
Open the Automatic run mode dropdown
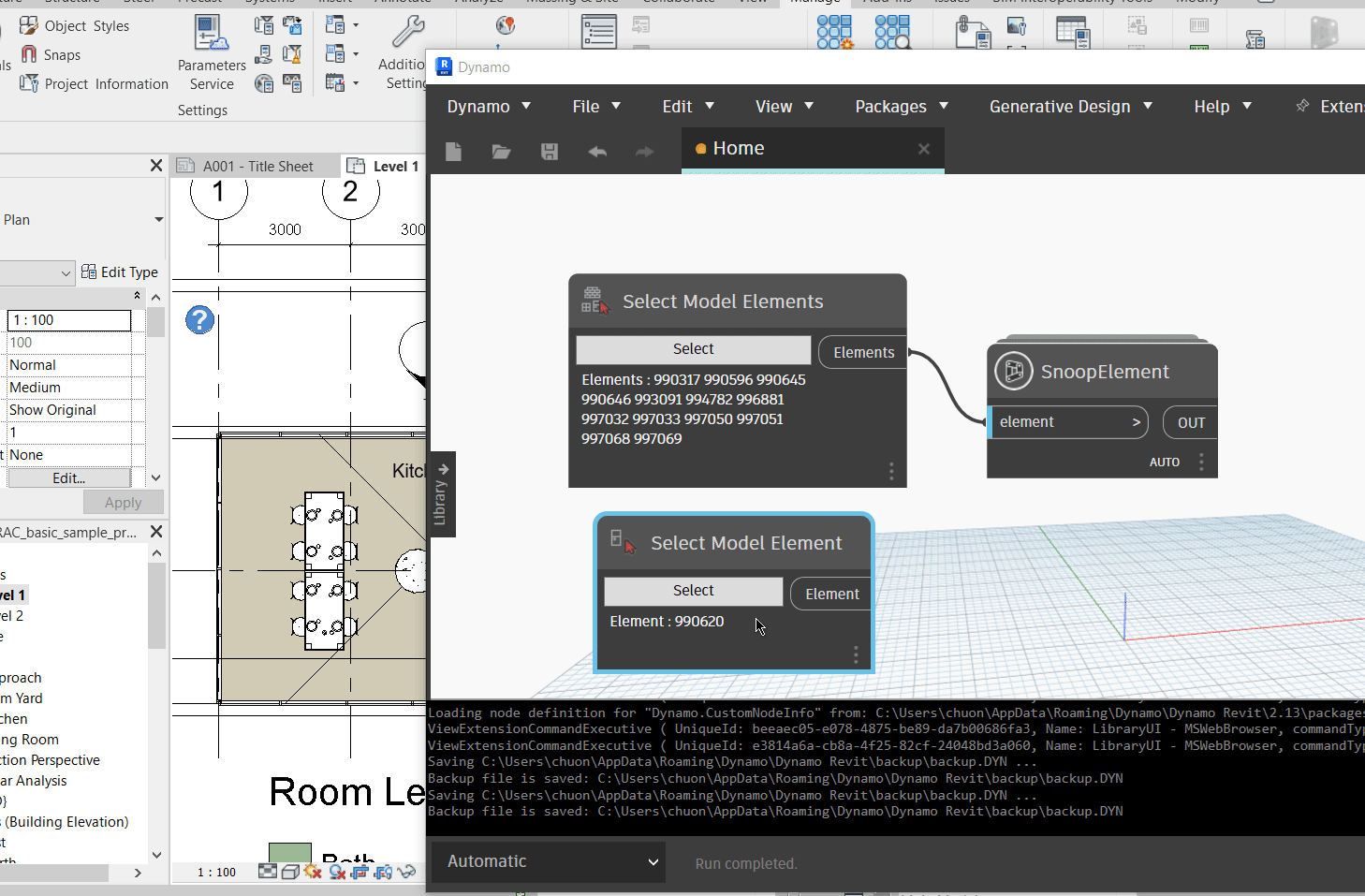point(548,861)
